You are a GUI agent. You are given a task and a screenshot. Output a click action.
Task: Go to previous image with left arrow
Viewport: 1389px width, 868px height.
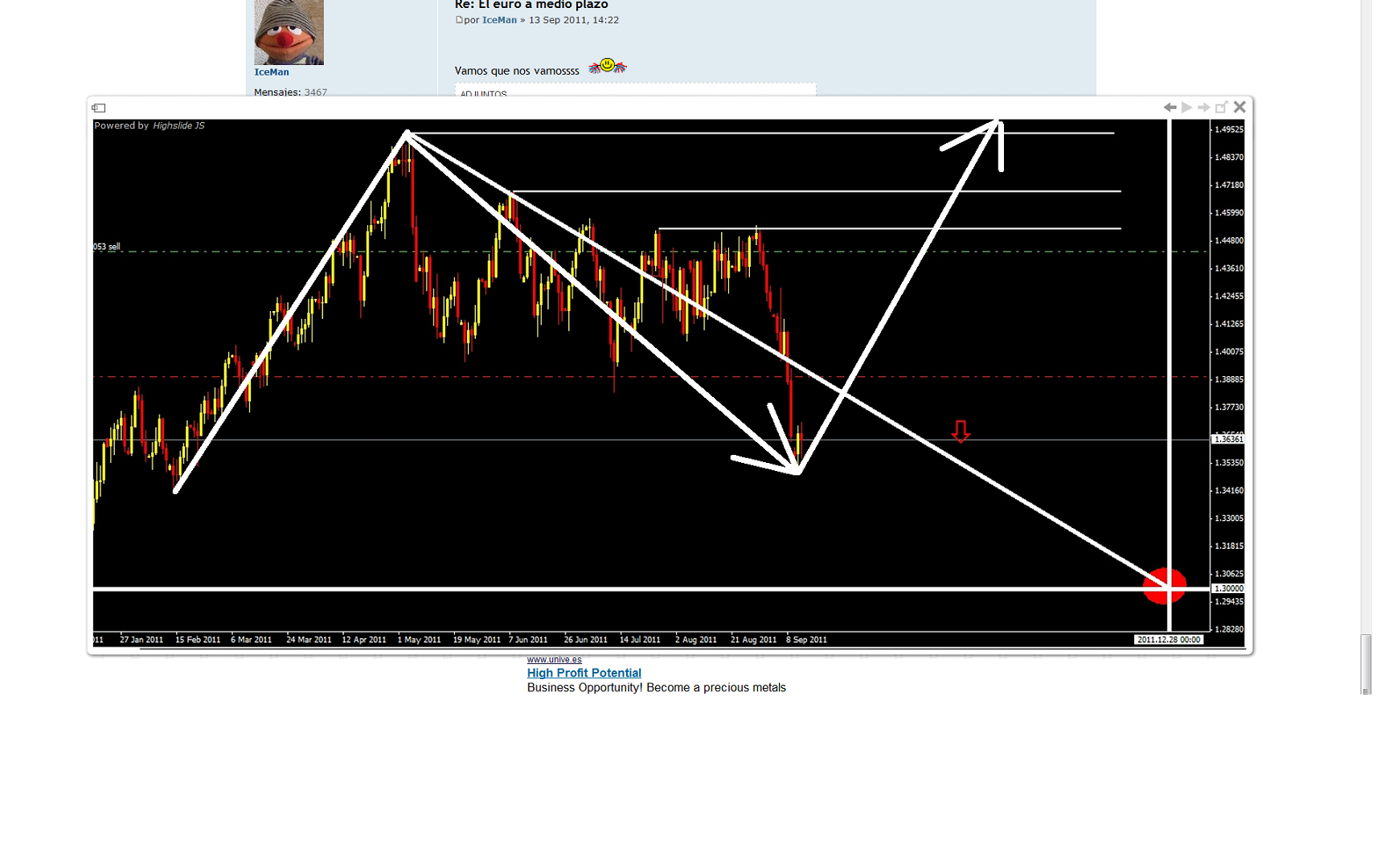[1170, 107]
